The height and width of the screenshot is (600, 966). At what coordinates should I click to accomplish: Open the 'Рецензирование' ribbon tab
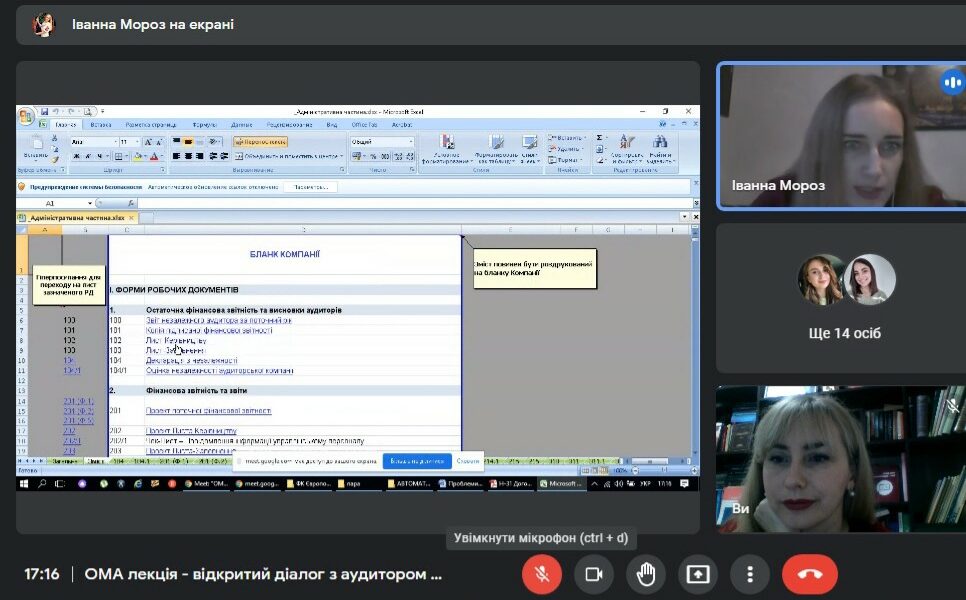289,124
